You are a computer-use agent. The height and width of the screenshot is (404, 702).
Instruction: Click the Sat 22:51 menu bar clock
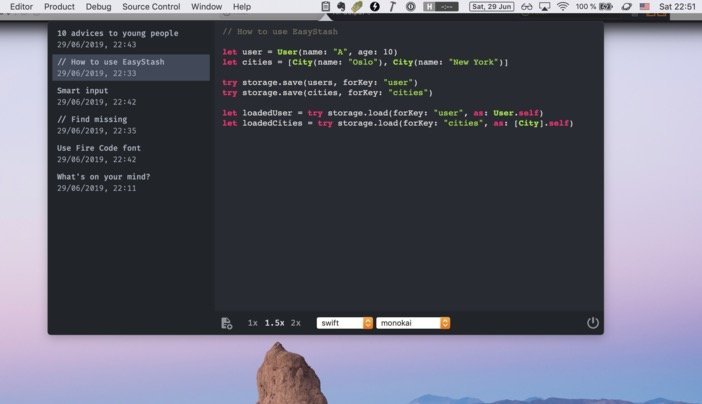[x=677, y=6]
